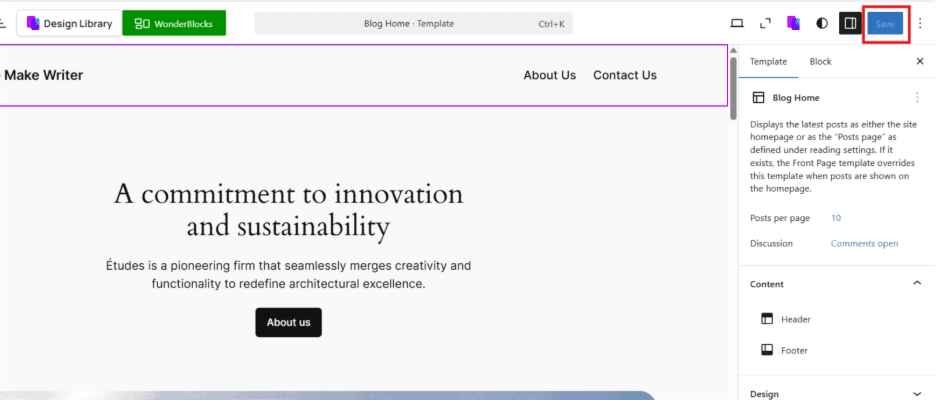
Task: Open the Styles half-circle icon
Action: pos(821,23)
